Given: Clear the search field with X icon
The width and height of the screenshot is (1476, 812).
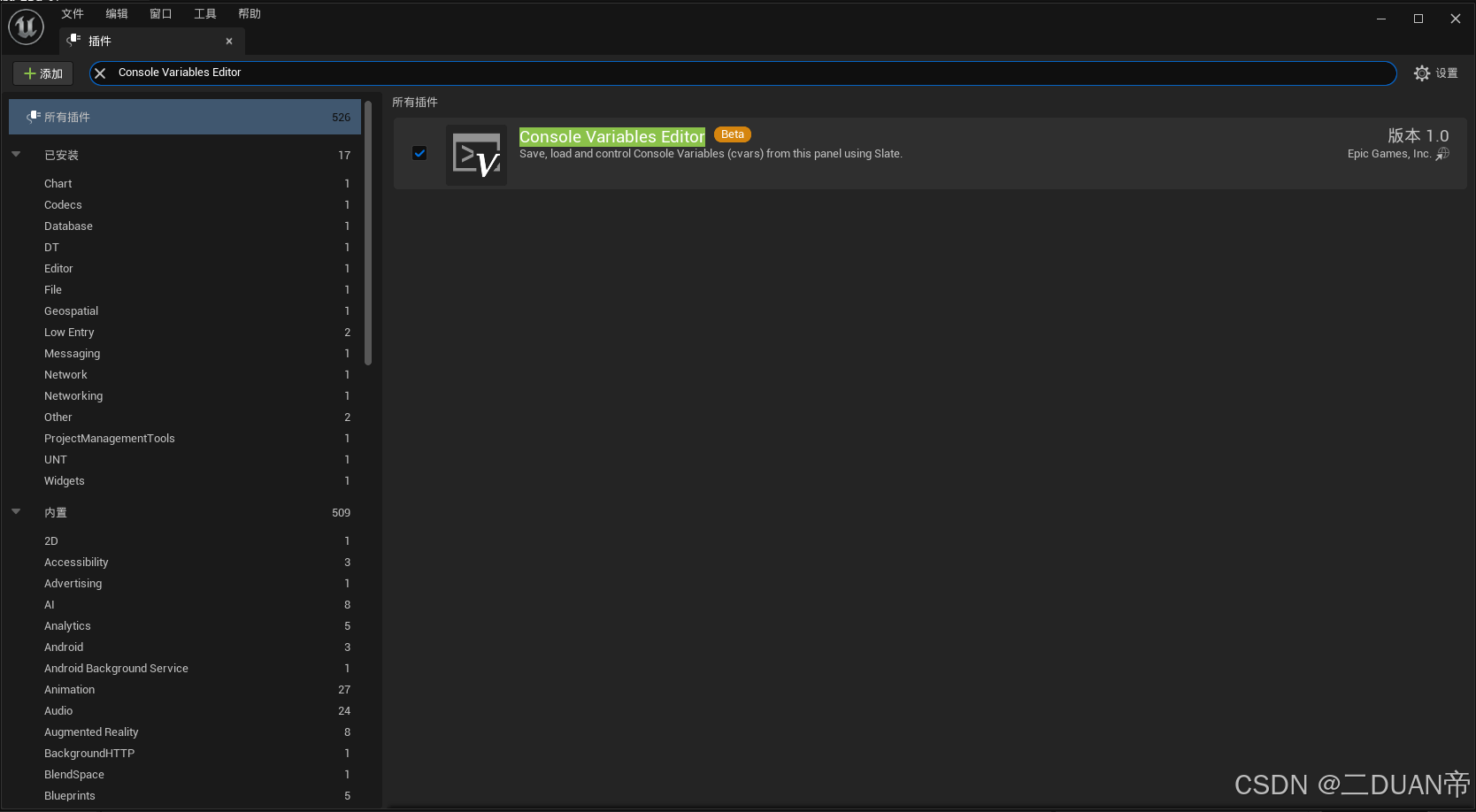Looking at the screenshot, I should coord(100,73).
